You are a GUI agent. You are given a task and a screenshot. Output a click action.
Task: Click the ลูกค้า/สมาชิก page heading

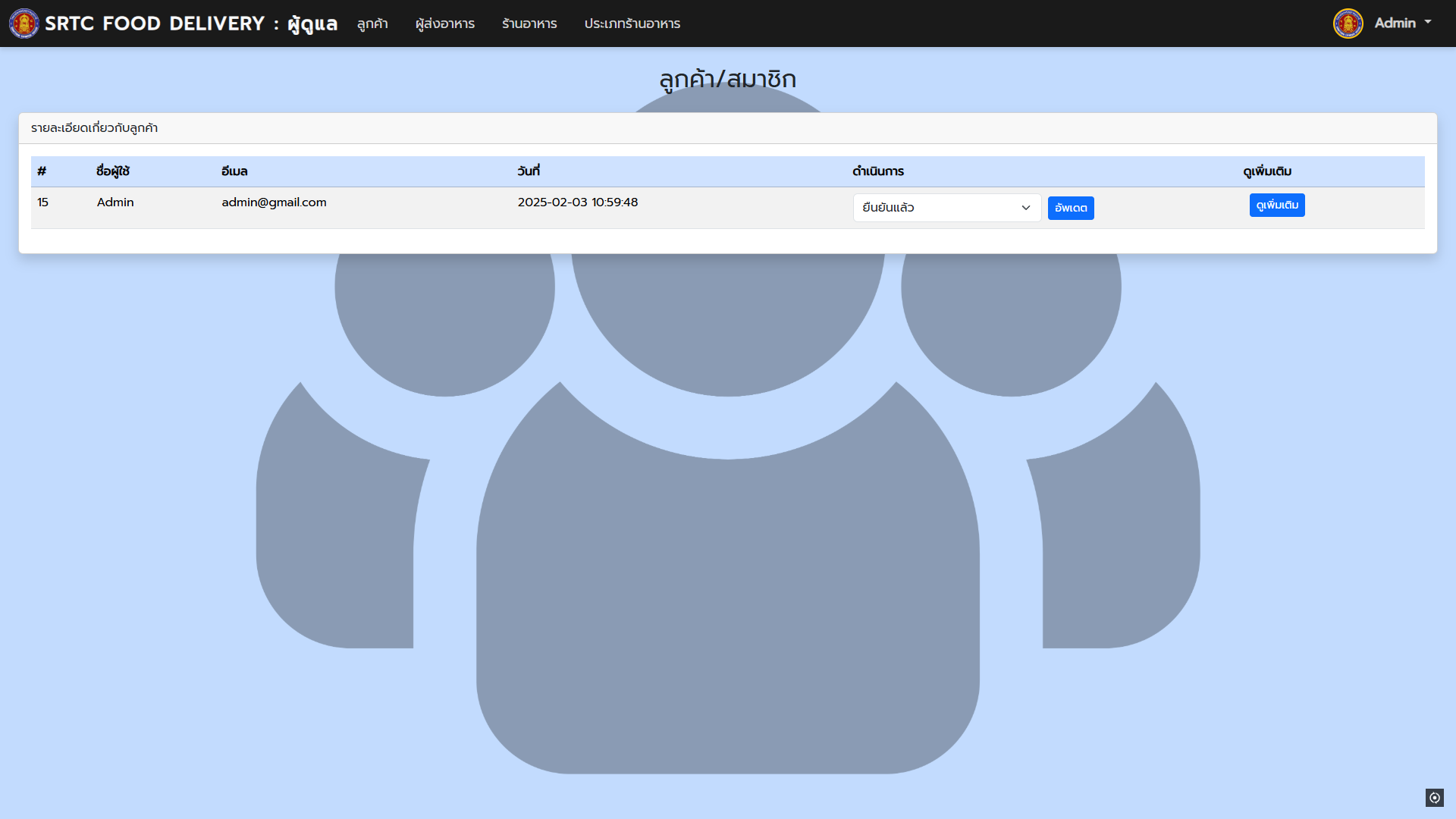tap(727, 79)
